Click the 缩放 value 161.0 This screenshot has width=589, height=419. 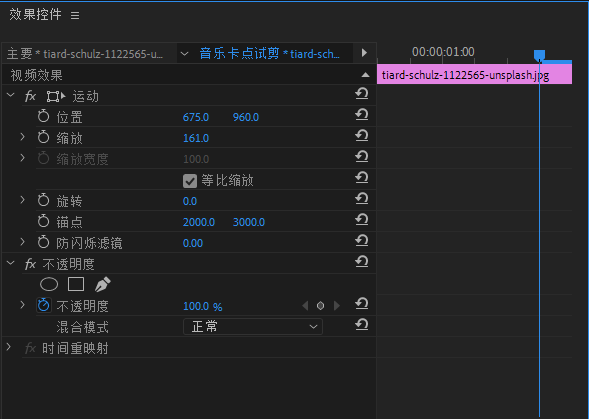(x=196, y=138)
